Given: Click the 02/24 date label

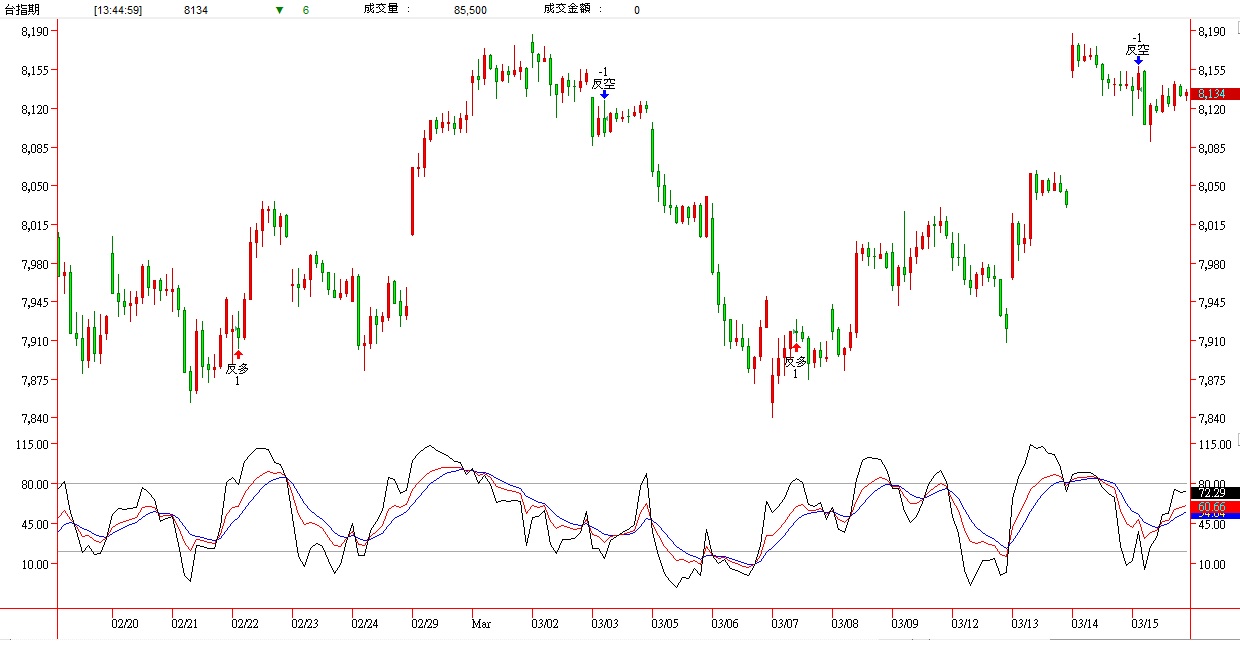Looking at the screenshot, I should coord(365,623).
